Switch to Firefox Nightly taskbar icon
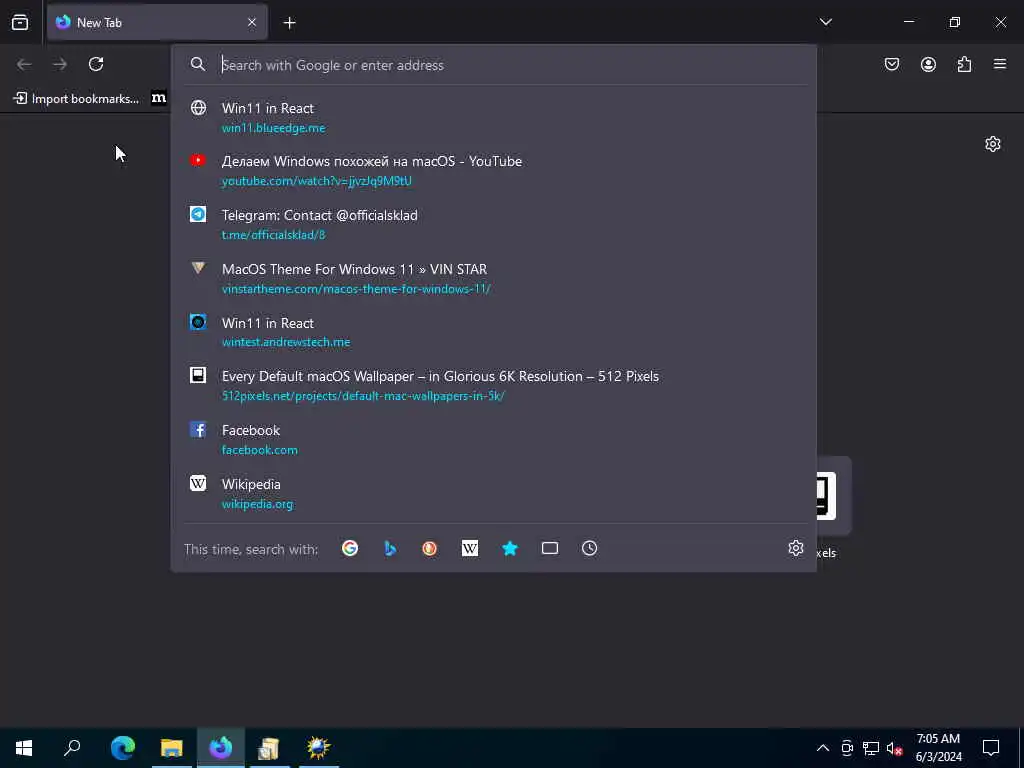1024x768 pixels. coord(221,748)
